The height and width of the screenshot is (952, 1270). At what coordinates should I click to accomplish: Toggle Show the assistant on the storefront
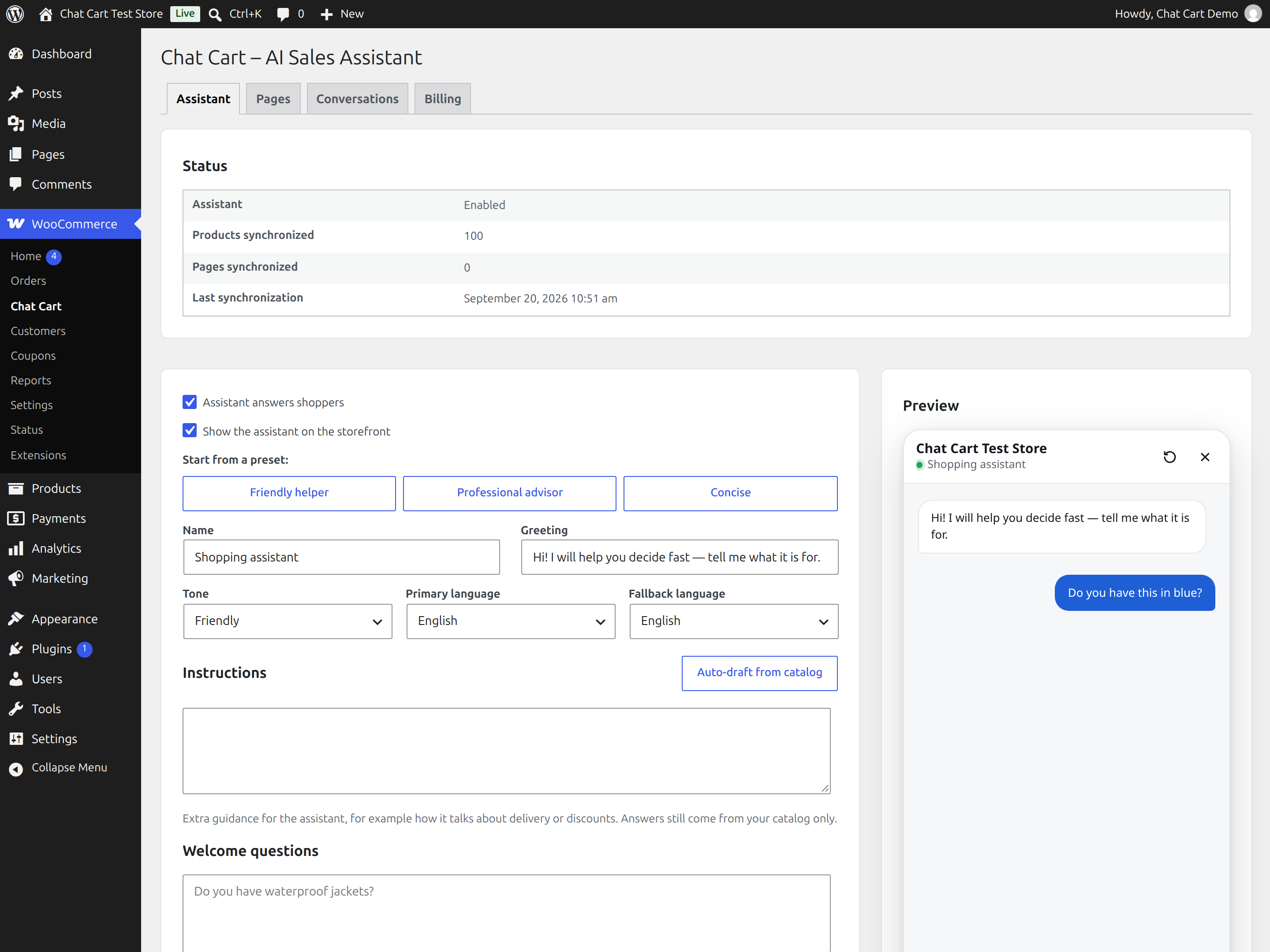click(x=190, y=431)
